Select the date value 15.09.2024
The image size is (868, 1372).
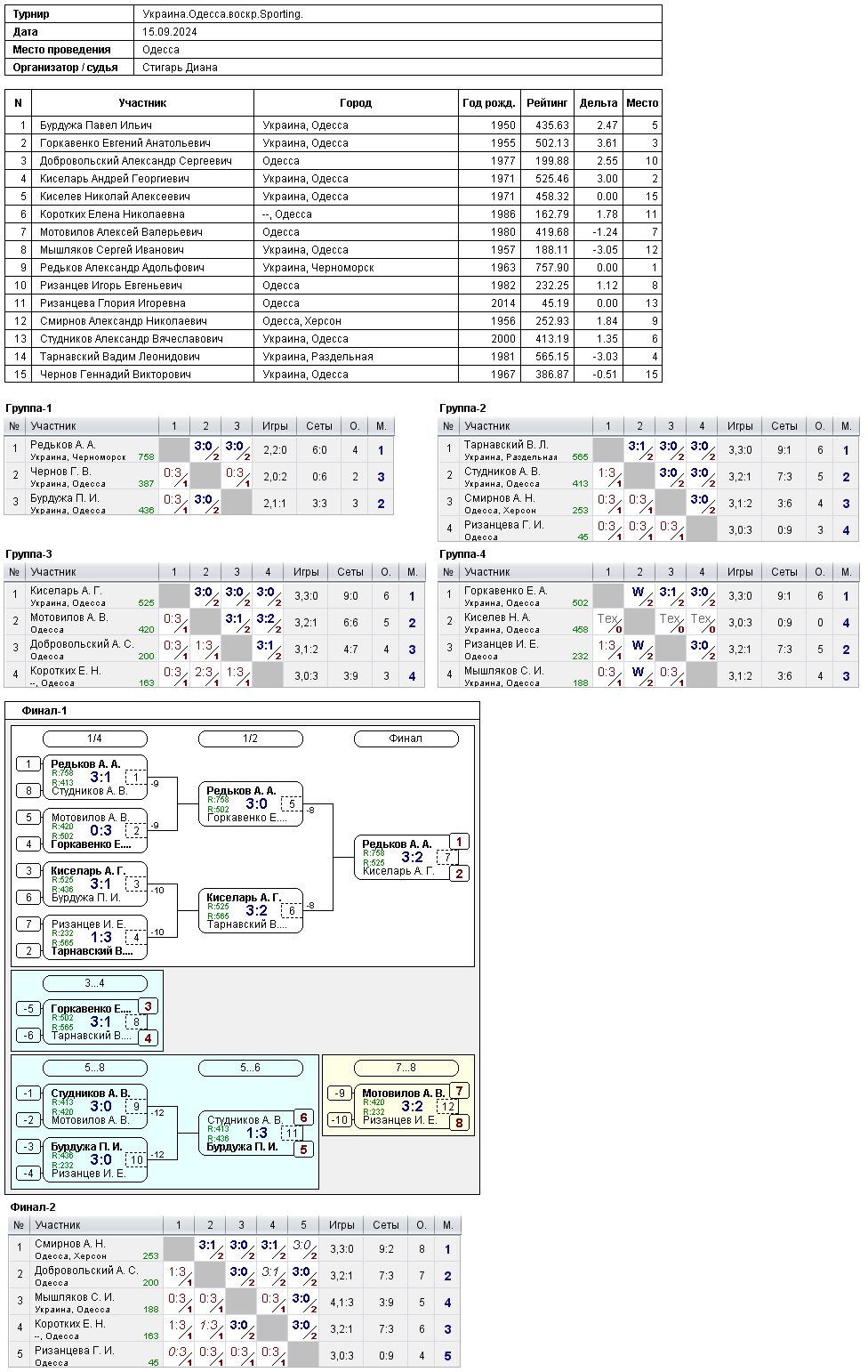tap(170, 32)
